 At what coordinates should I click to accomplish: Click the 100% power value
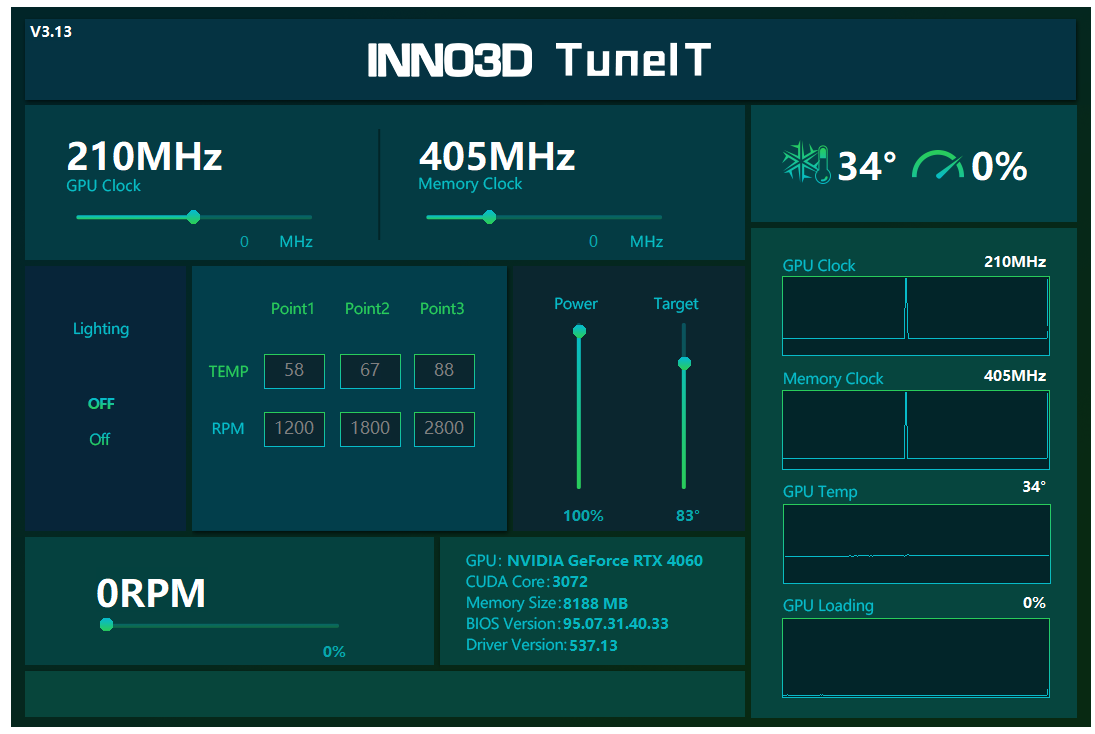(x=583, y=515)
